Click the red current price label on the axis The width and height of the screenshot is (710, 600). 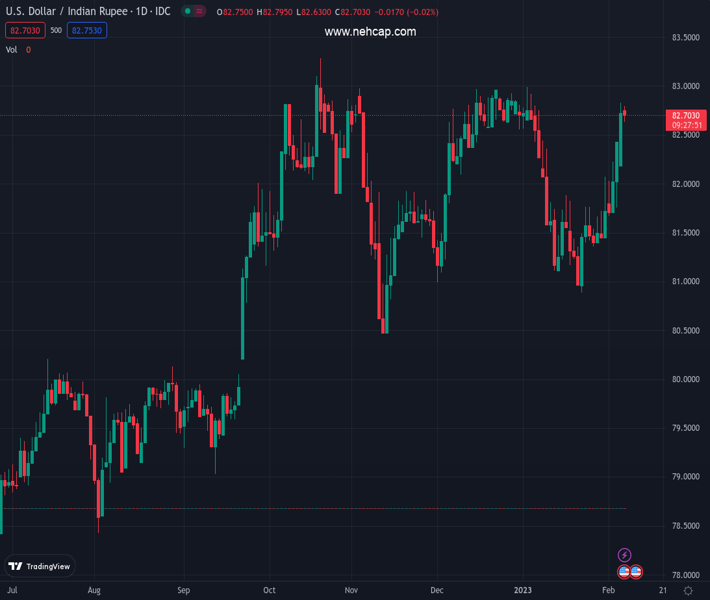686,116
